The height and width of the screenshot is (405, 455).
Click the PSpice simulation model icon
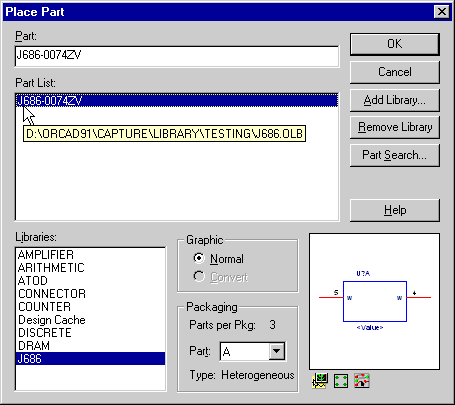(320, 381)
